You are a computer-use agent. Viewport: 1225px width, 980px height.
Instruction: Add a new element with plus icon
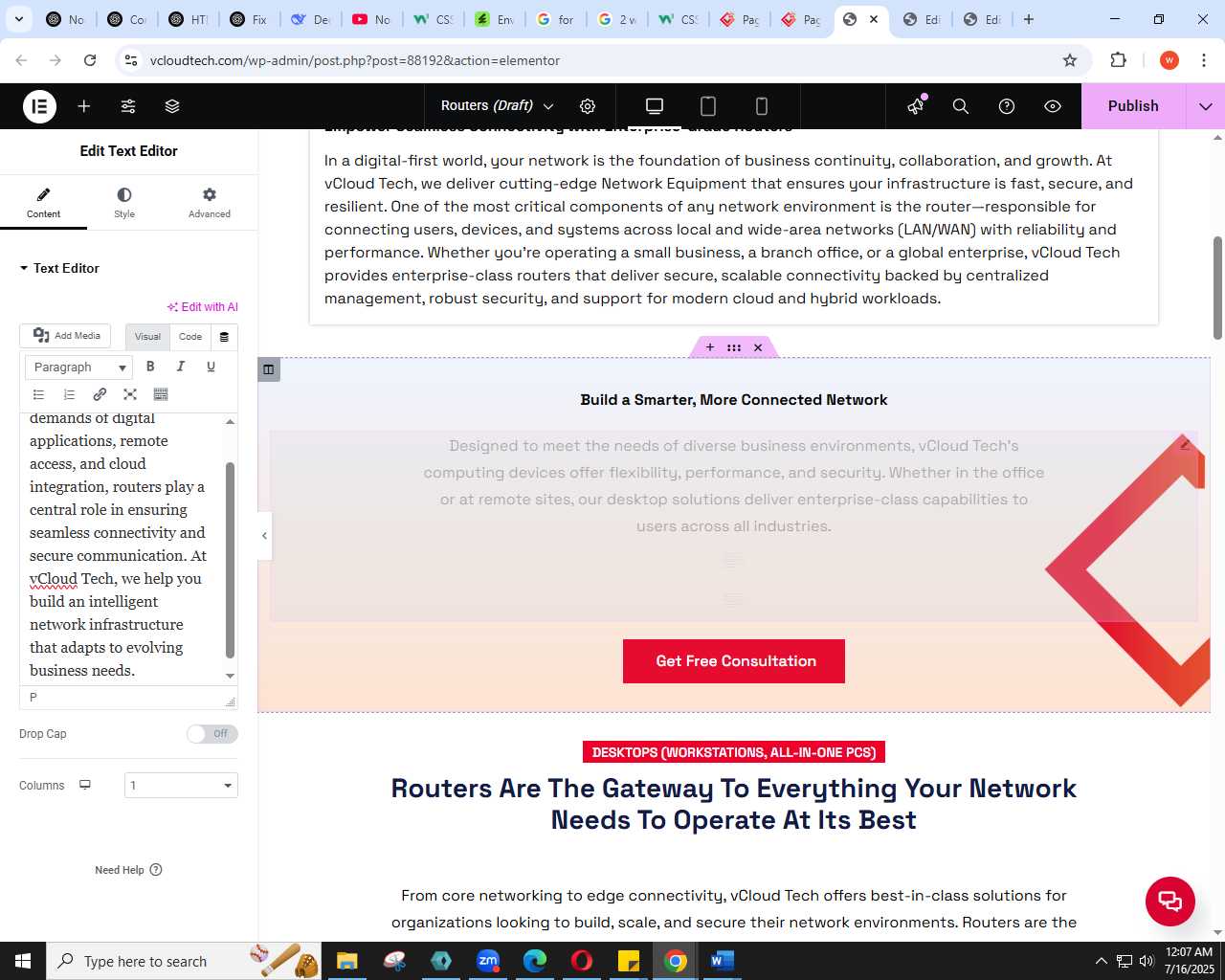point(84,106)
